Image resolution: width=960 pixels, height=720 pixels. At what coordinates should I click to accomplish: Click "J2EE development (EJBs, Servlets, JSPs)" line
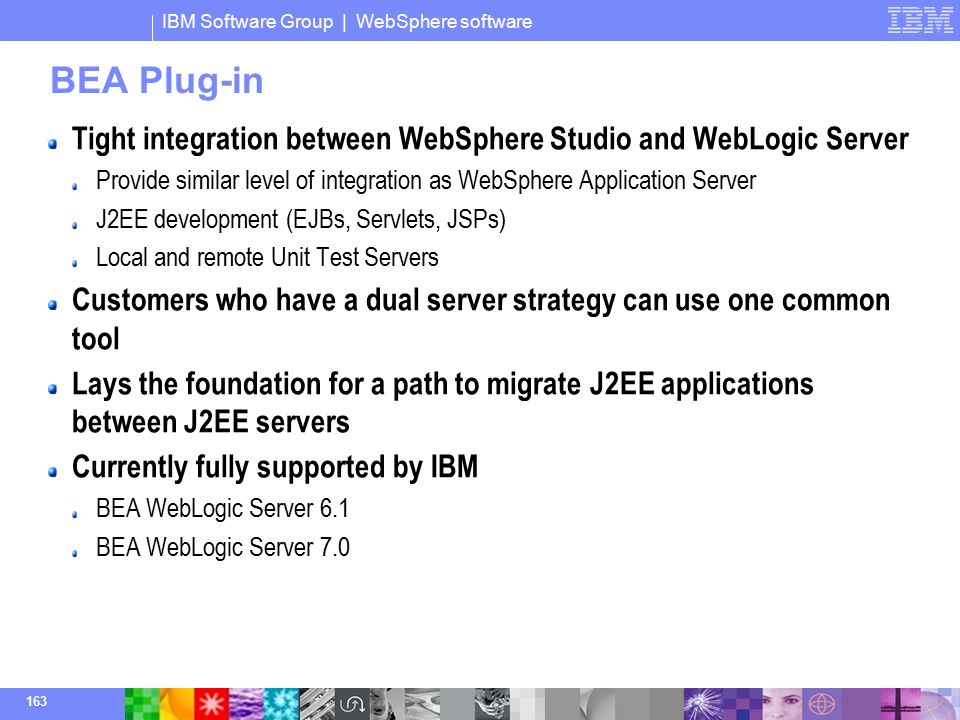301,219
